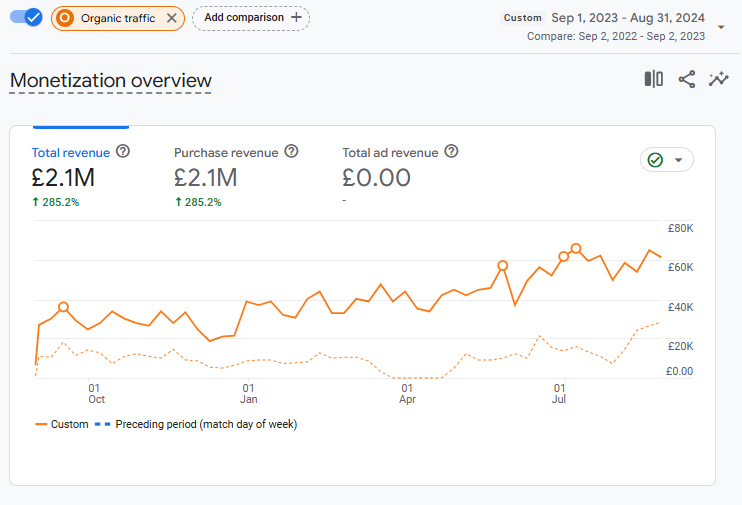
Task: Click the orange Organic traffic circle icon
Action: [65, 18]
